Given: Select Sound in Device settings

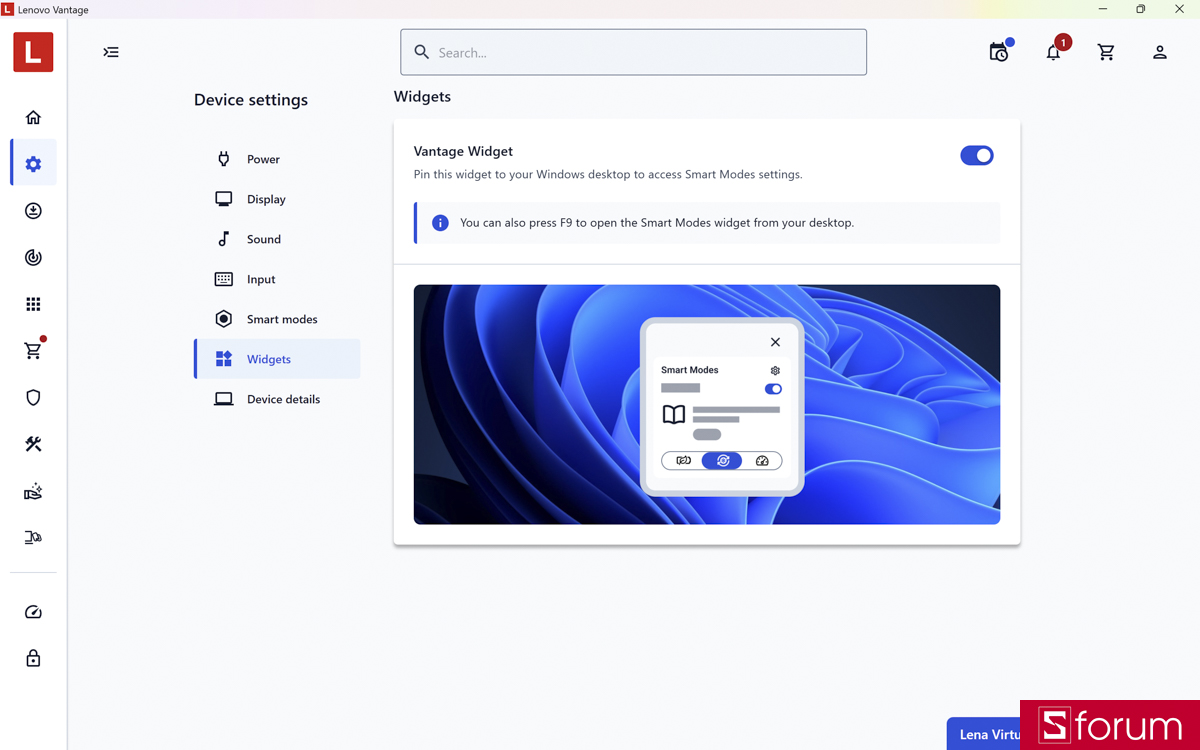Looking at the screenshot, I should click(x=277, y=239).
